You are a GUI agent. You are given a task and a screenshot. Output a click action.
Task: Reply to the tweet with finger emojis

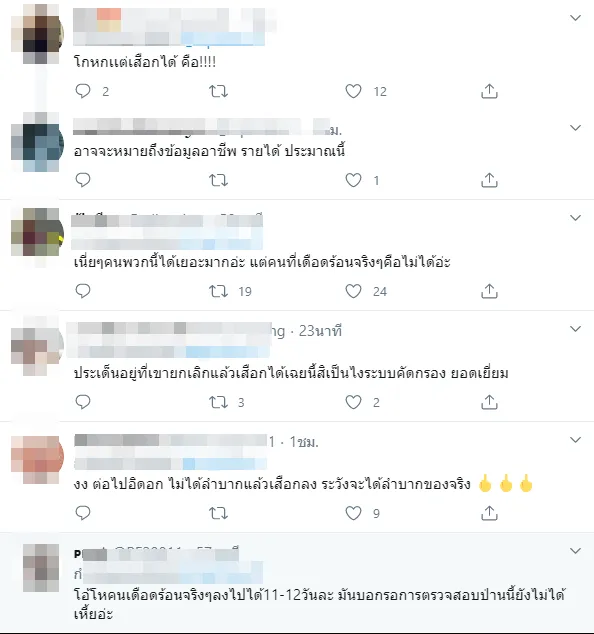[83, 513]
